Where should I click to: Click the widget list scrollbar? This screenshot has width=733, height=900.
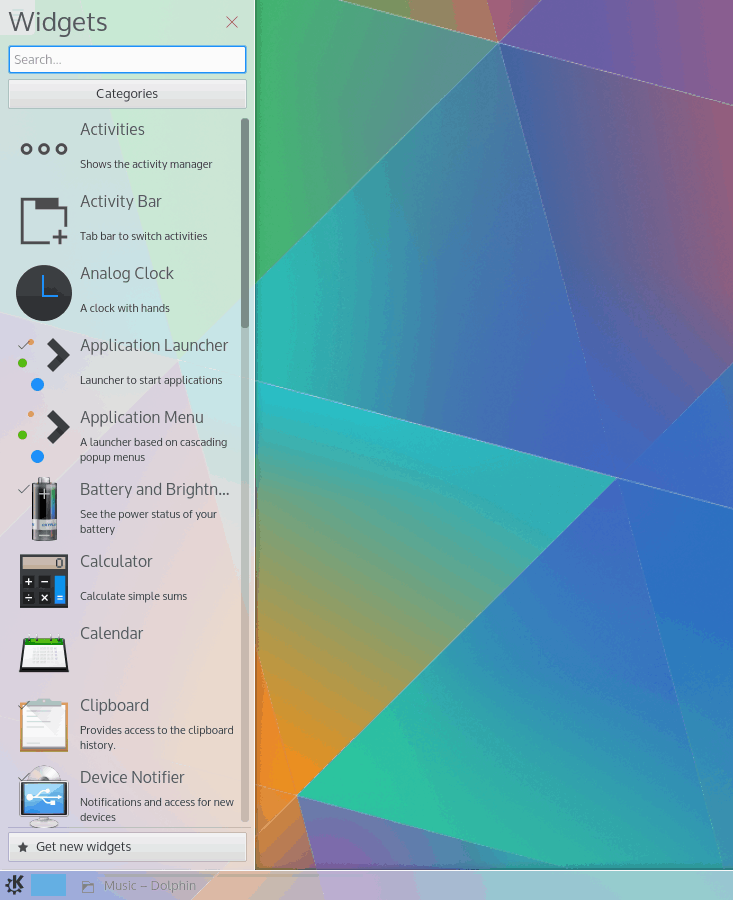point(245,223)
